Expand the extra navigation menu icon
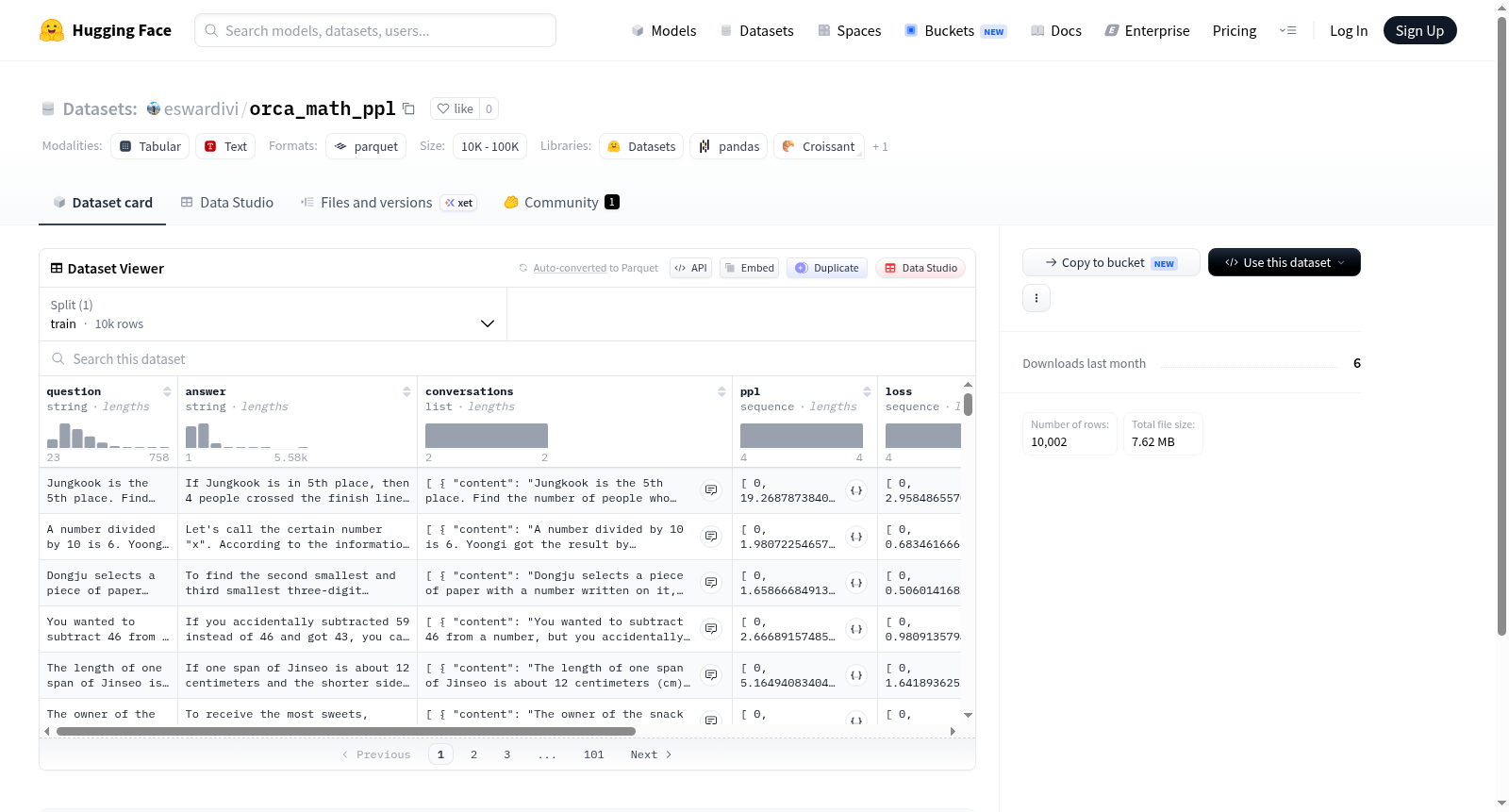 coord(1287,30)
